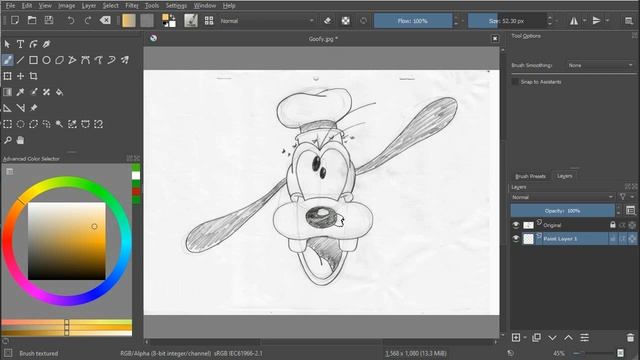Select the Color Picker eyedropper tool
The width and height of the screenshot is (640, 360).
pyautogui.click(x=20, y=92)
